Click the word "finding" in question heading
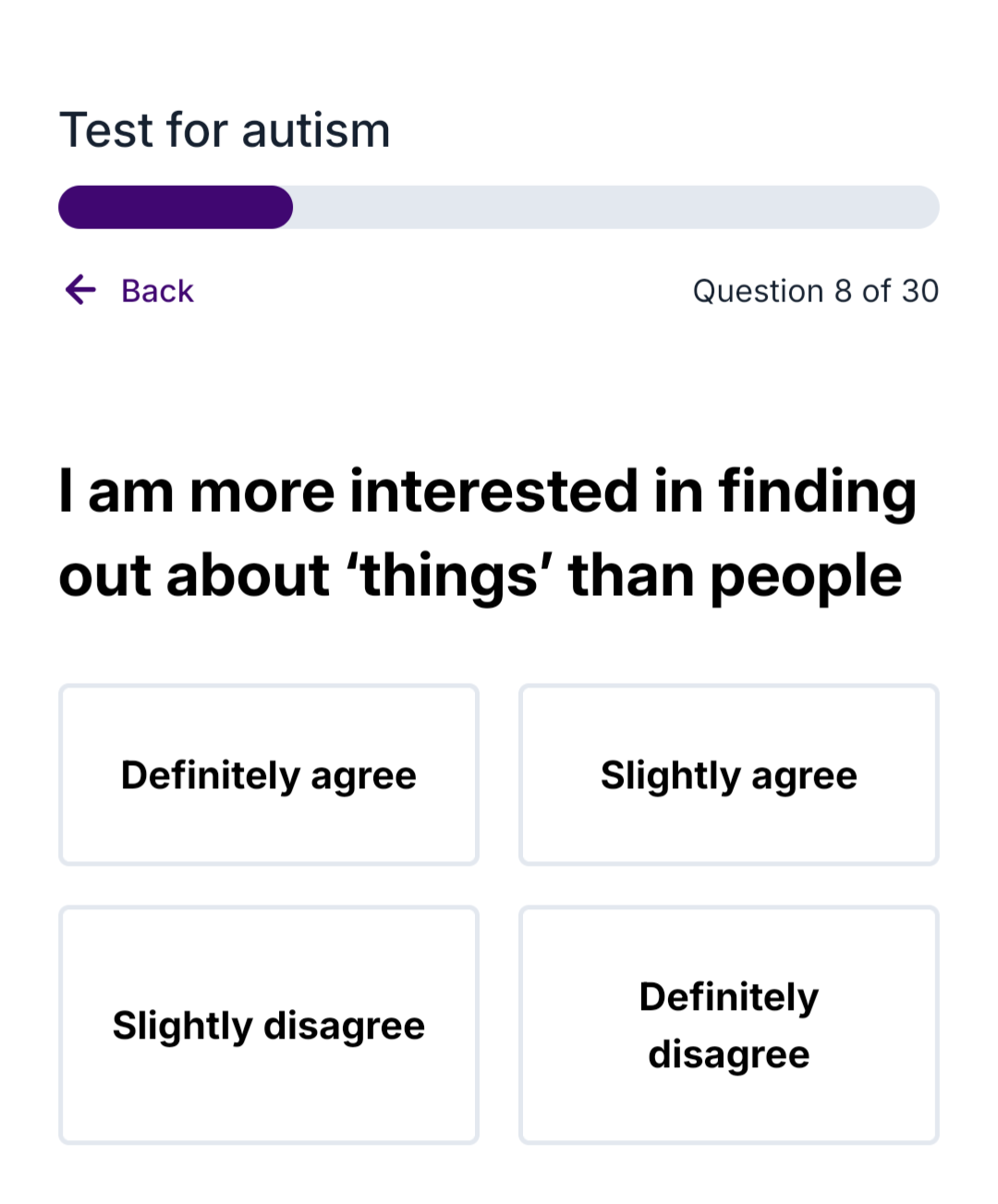 tap(818, 491)
